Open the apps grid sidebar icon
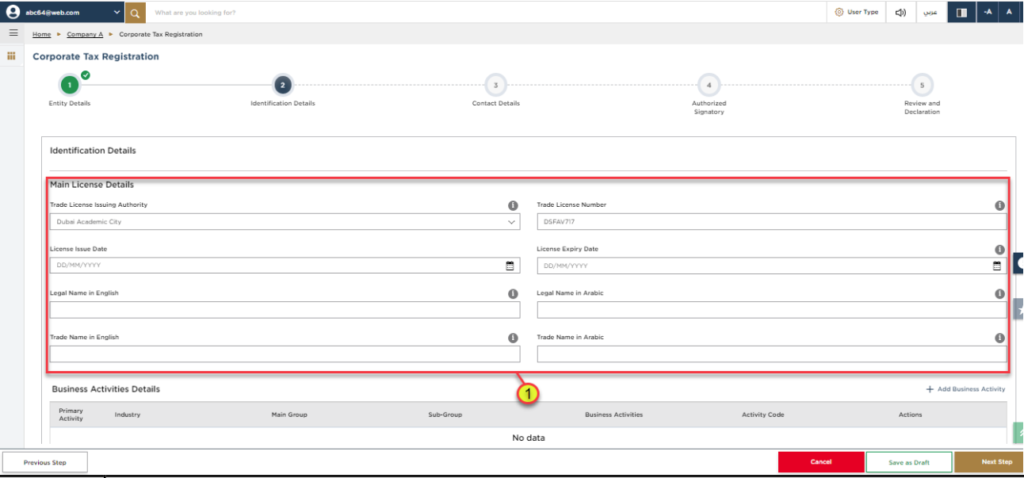This screenshot has height=478, width=1024. [11, 56]
